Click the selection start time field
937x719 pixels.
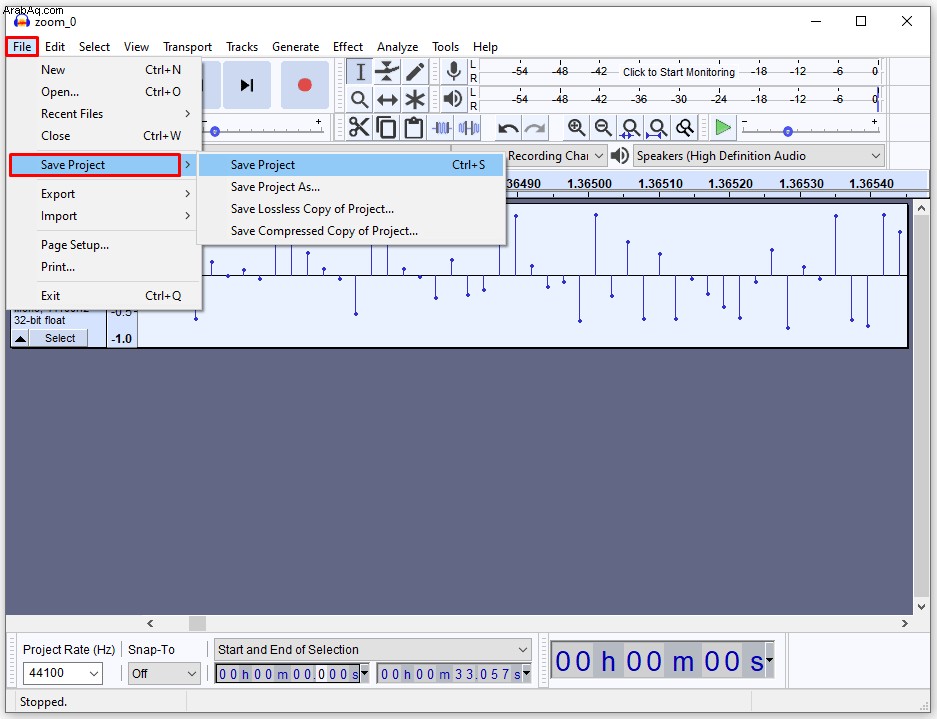[287, 674]
